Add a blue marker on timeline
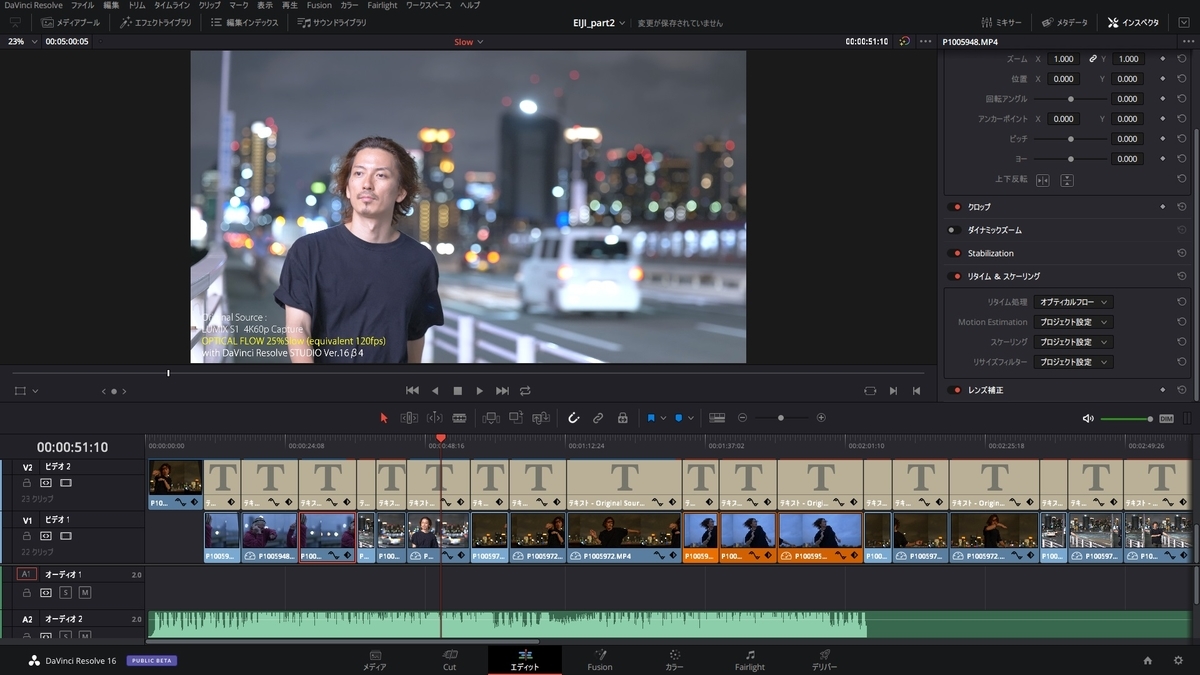 (x=679, y=418)
